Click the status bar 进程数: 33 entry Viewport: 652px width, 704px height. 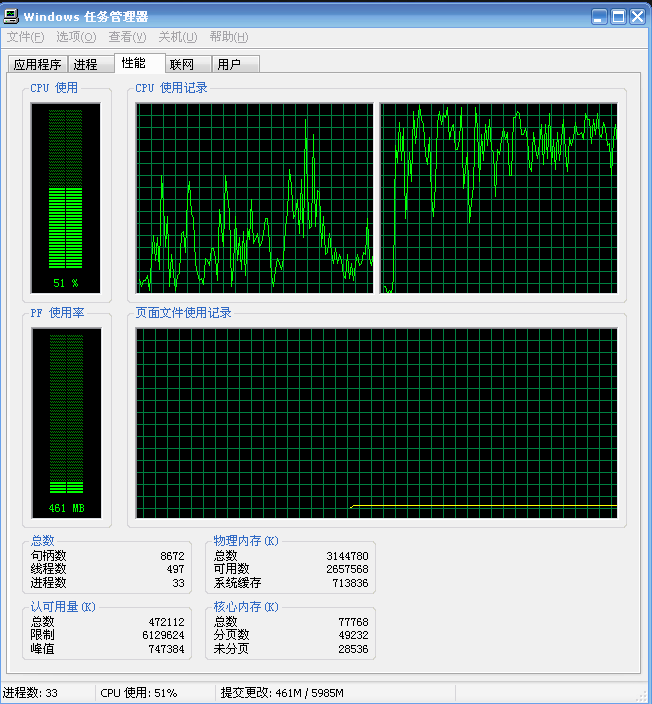(31, 693)
